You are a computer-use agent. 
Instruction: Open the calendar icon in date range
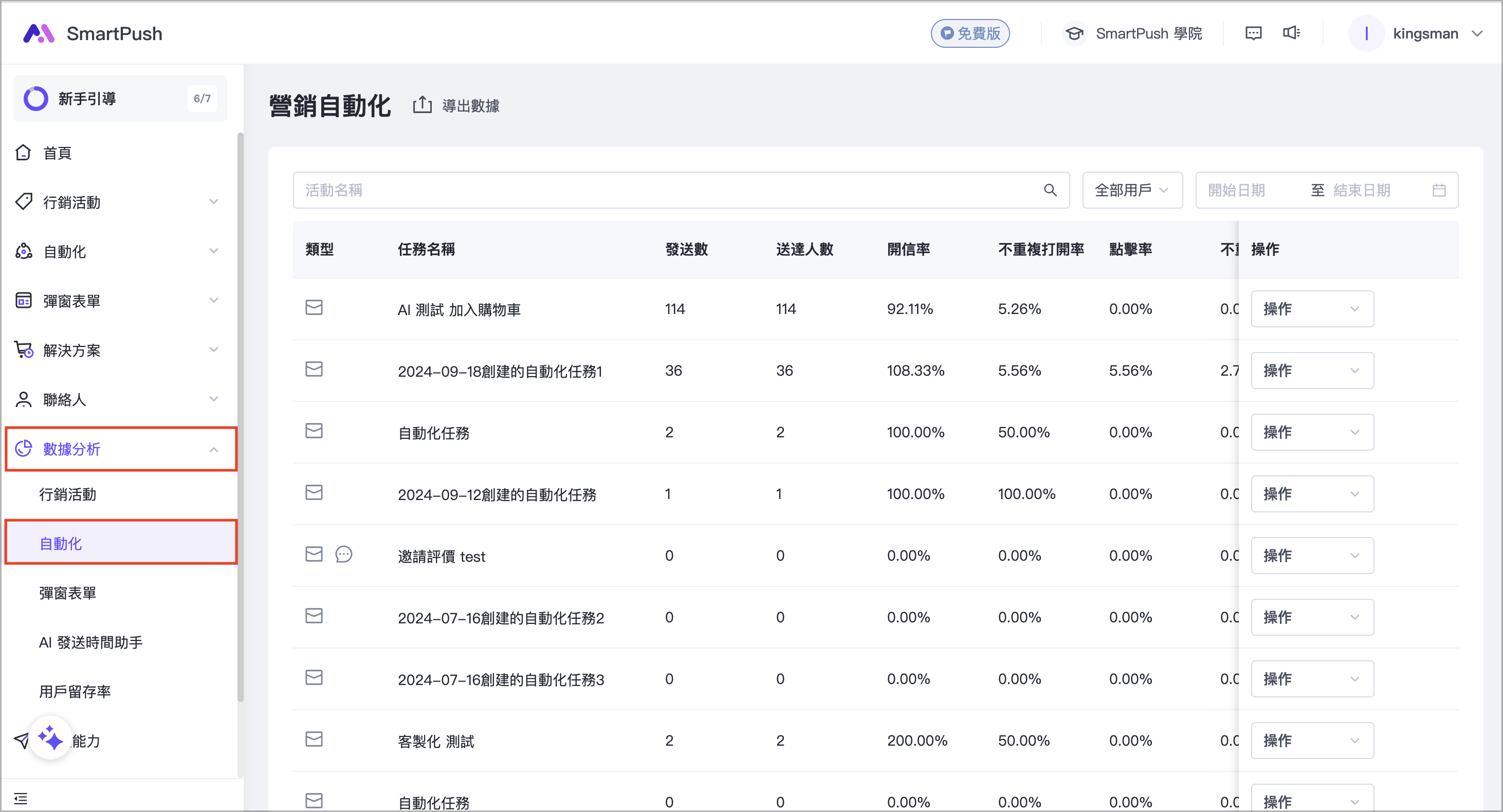(x=1439, y=190)
